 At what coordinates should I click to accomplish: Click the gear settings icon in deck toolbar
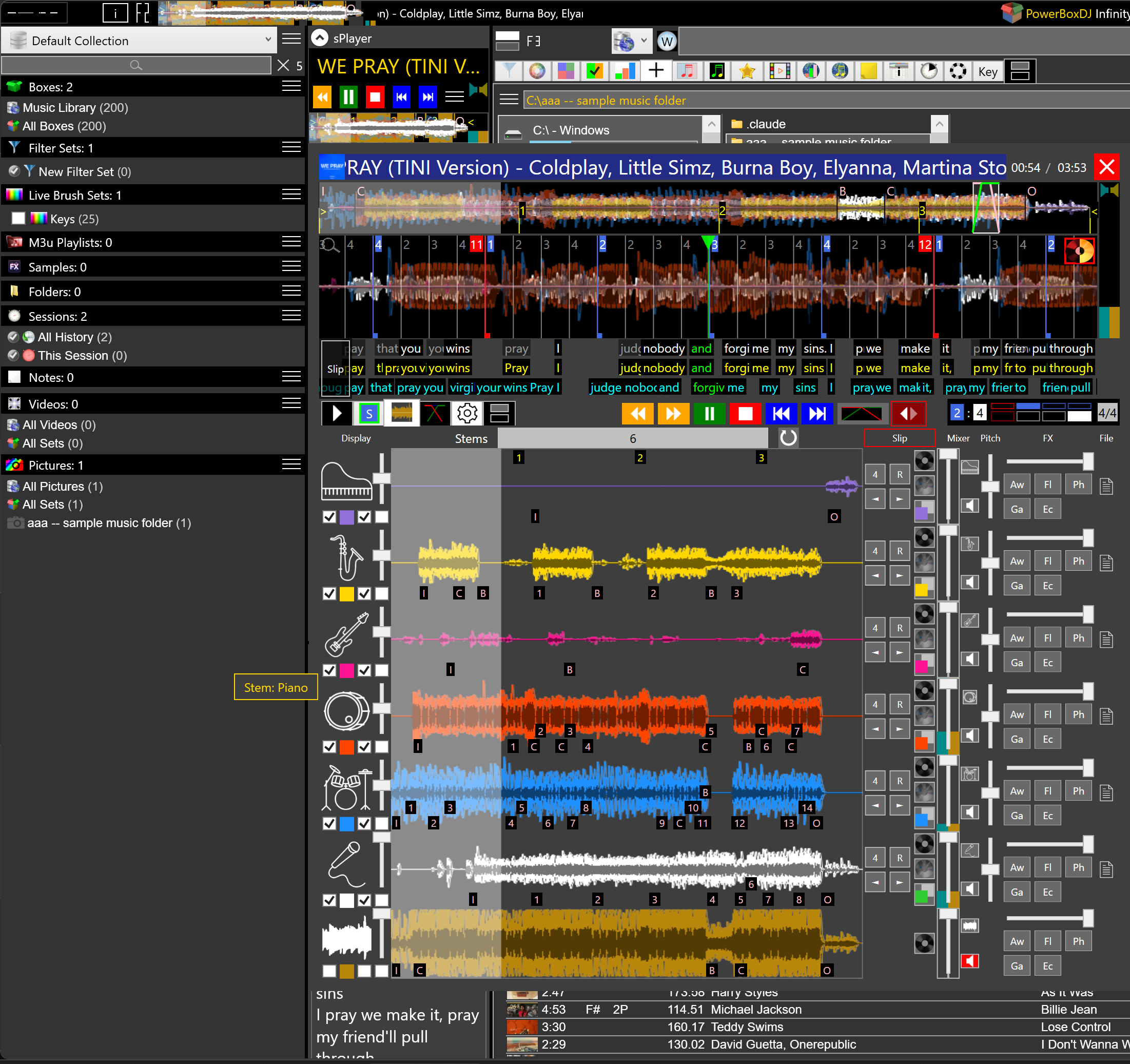466,413
